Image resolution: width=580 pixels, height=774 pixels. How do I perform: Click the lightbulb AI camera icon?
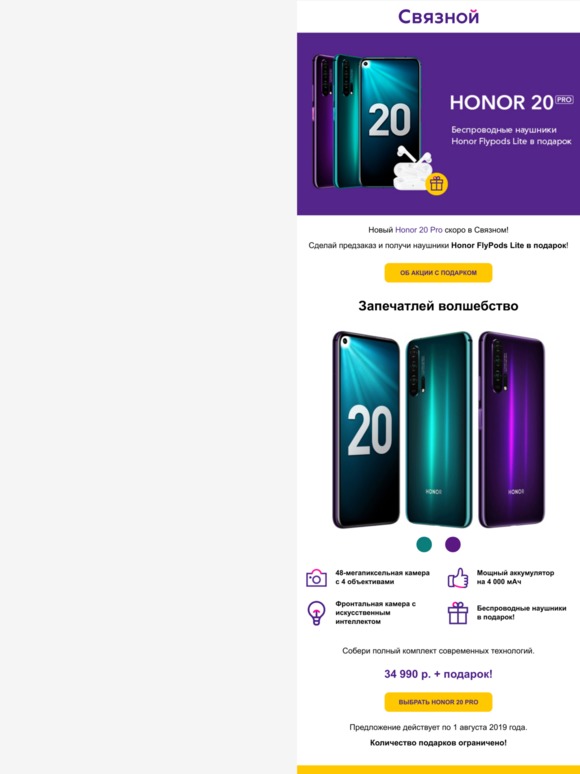[x=316, y=613]
